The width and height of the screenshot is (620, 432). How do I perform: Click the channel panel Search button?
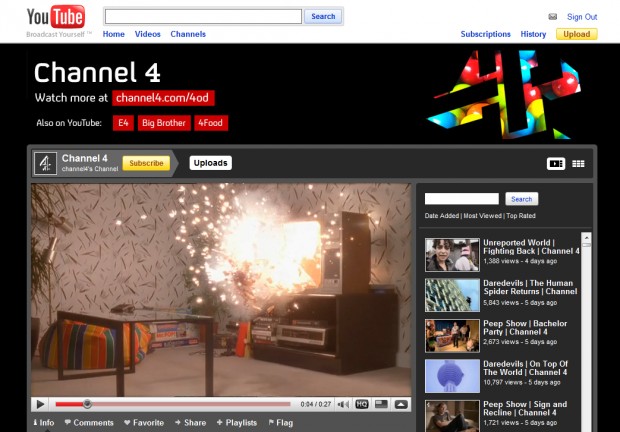point(522,199)
